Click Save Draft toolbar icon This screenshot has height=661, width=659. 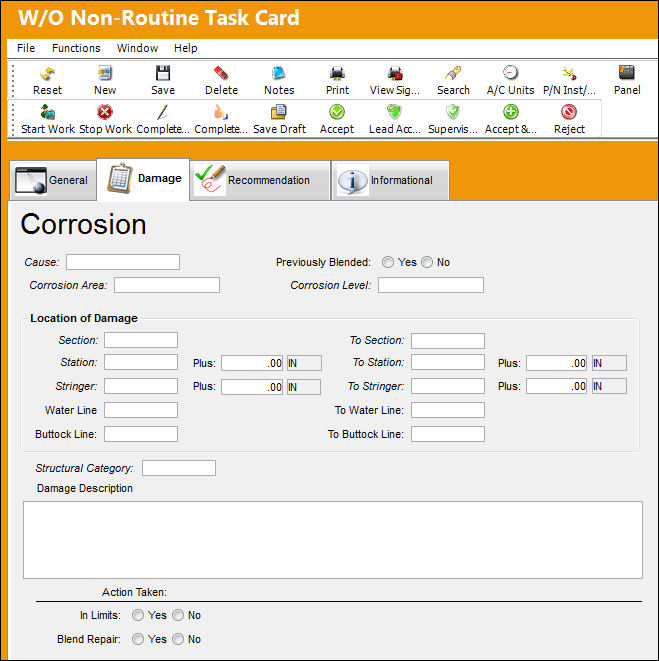pyautogui.click(x=279, y=112)
